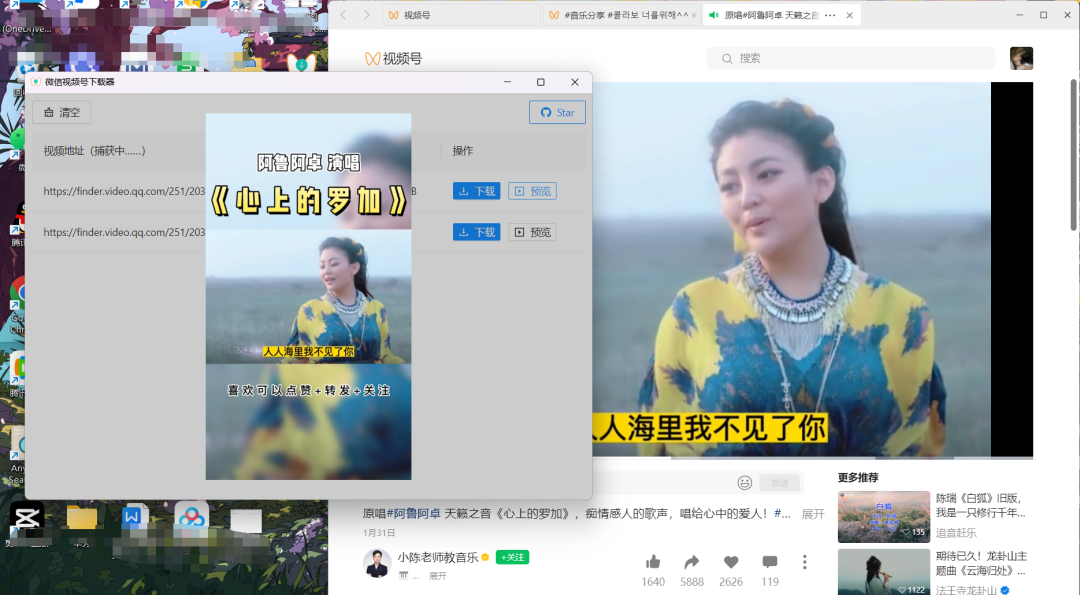This screenshot has width=1080, height=595.
Task: Click the 发送 send comment button
Action: 780,483
